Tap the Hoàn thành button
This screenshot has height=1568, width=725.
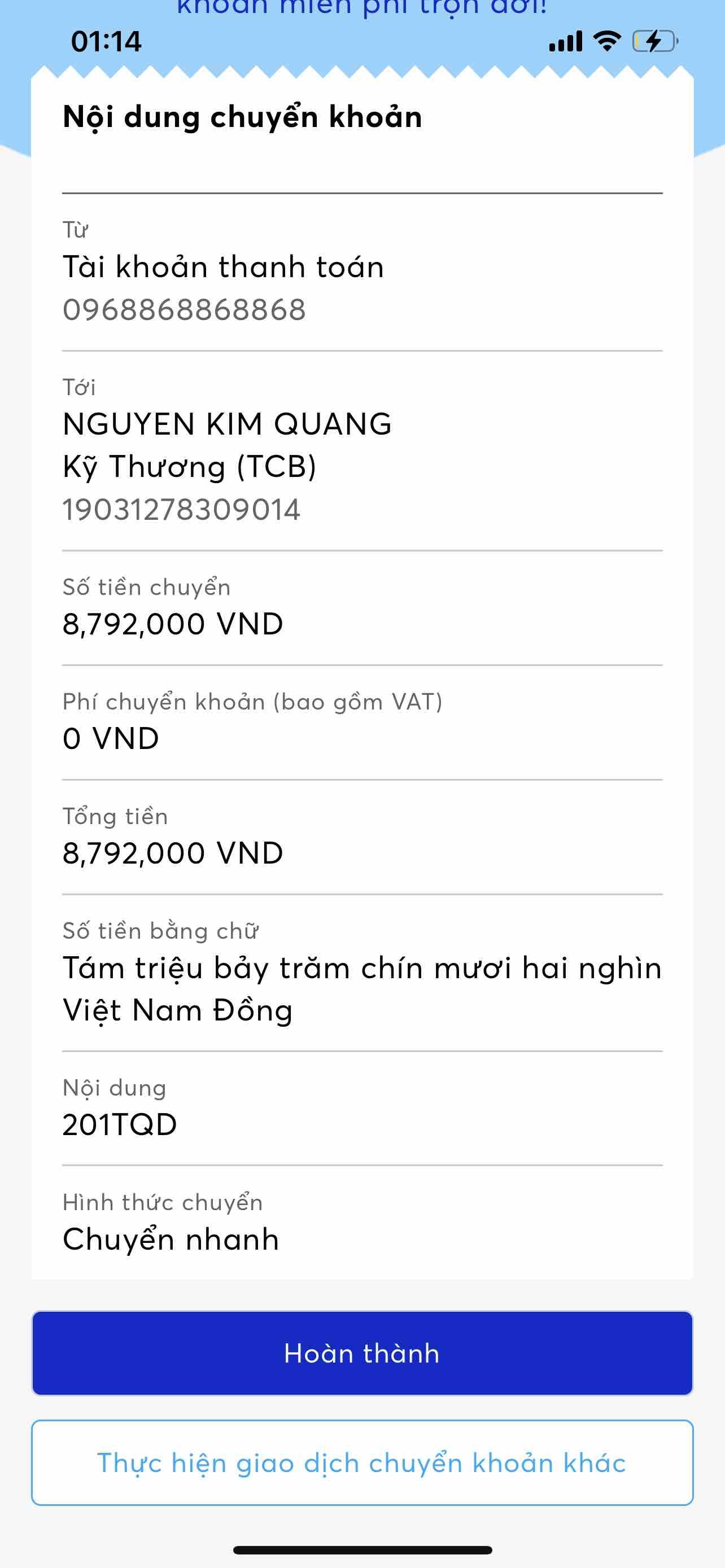tap(362, 1352)
